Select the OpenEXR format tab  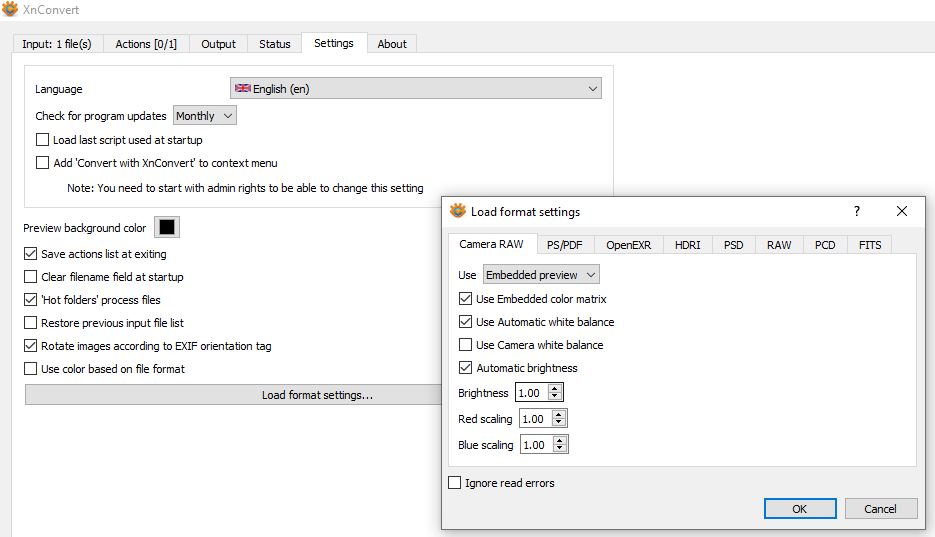click(x=628, y=245)
